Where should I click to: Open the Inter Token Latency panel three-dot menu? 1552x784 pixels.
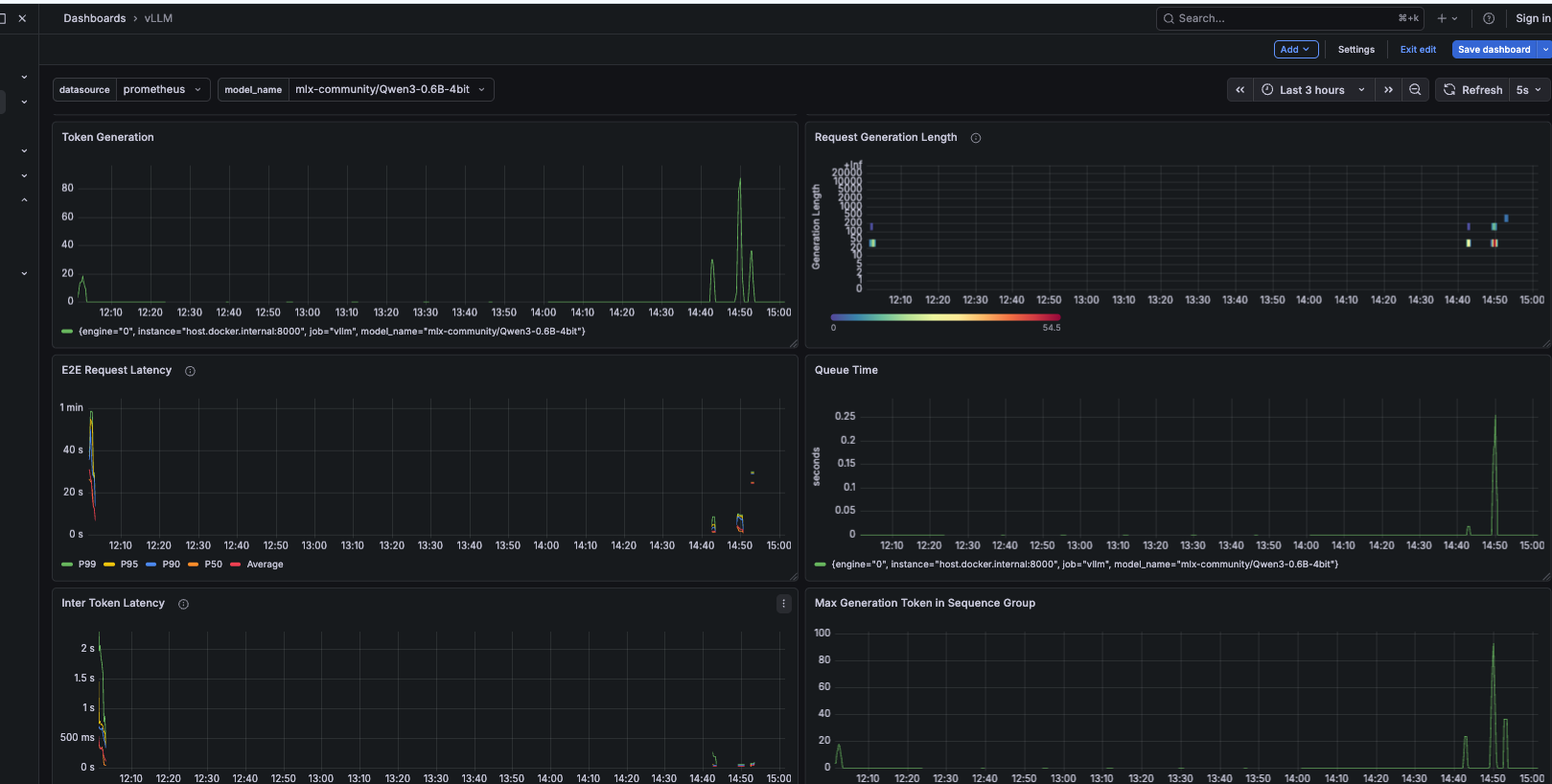[x=783, y=604]
